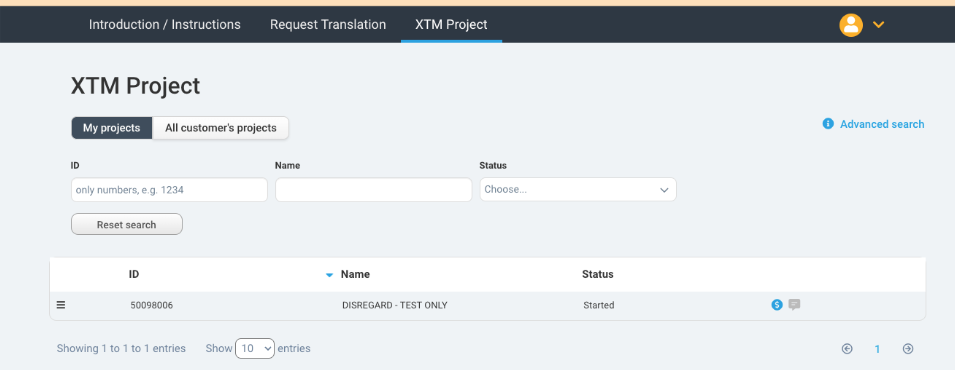Sort by the Status column header

(x=597, y=274)
